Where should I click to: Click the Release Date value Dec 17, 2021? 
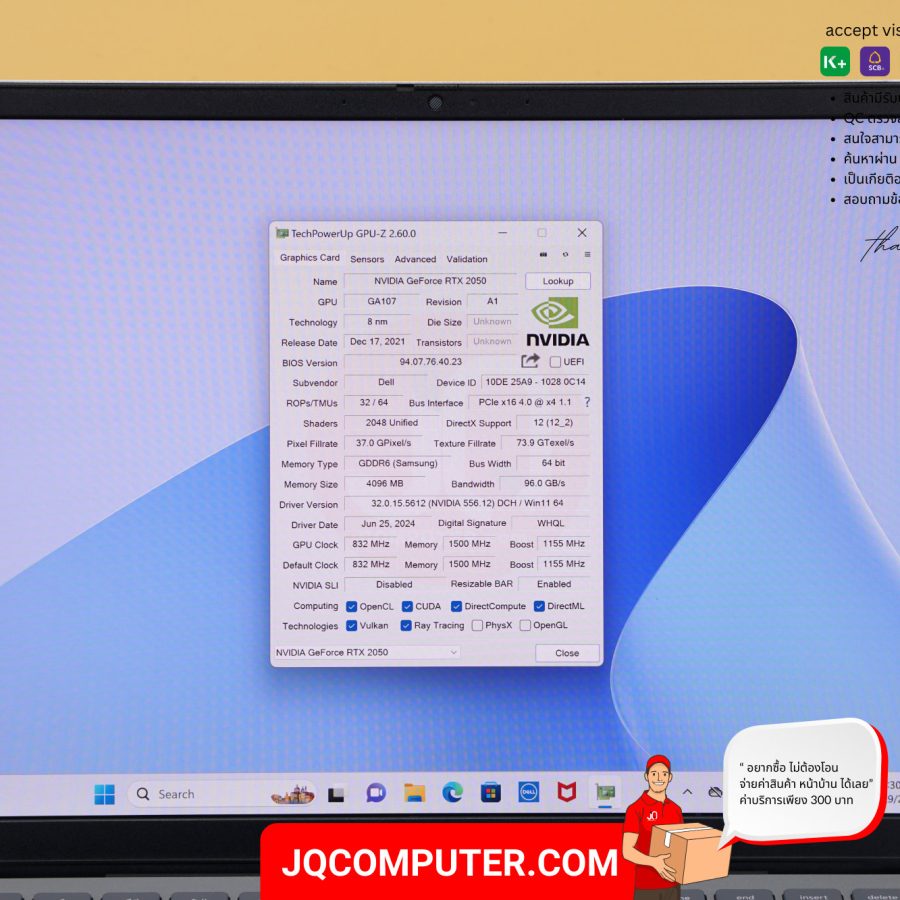[377, 342]
